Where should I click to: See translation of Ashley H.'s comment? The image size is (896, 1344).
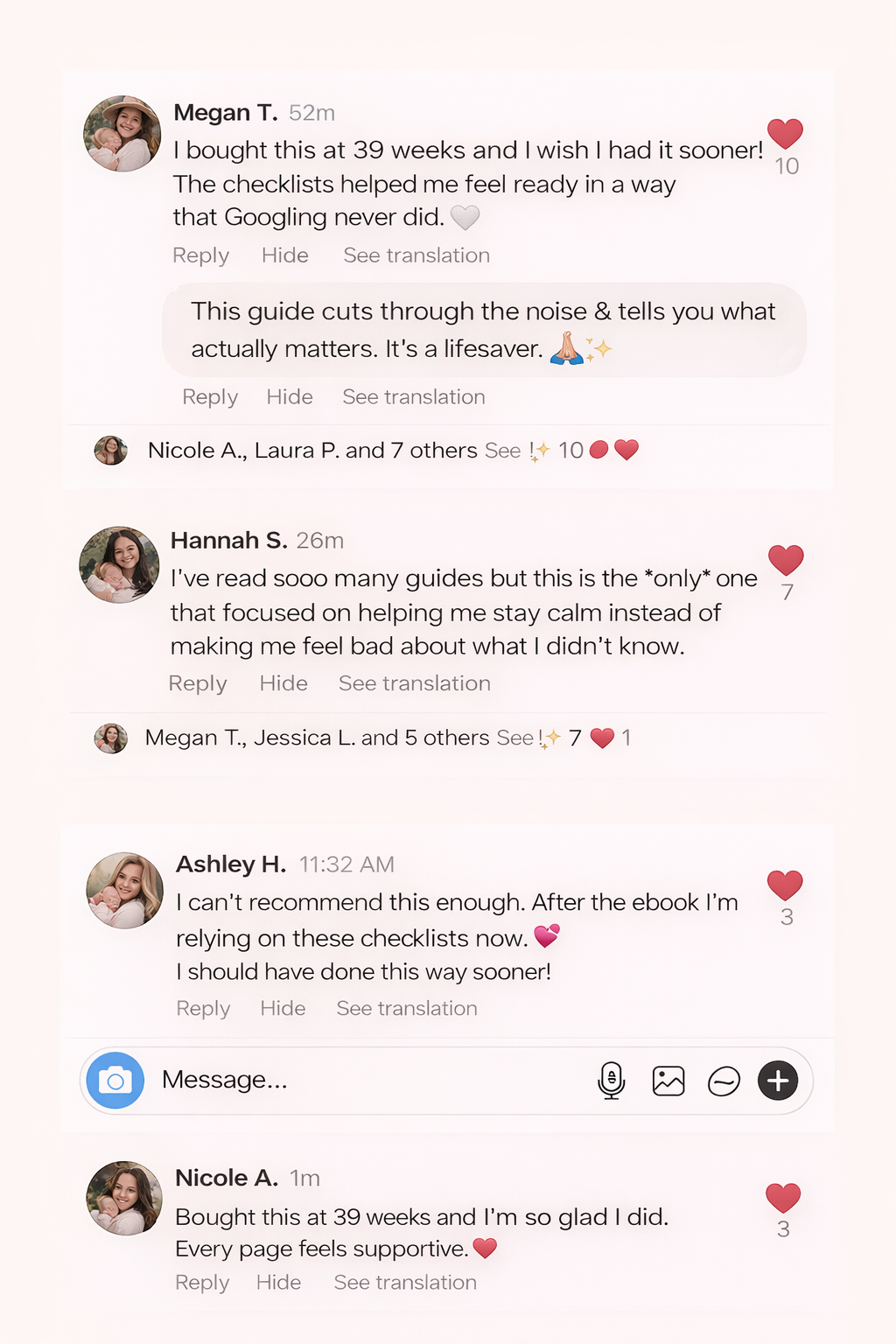click(407, 1009)
